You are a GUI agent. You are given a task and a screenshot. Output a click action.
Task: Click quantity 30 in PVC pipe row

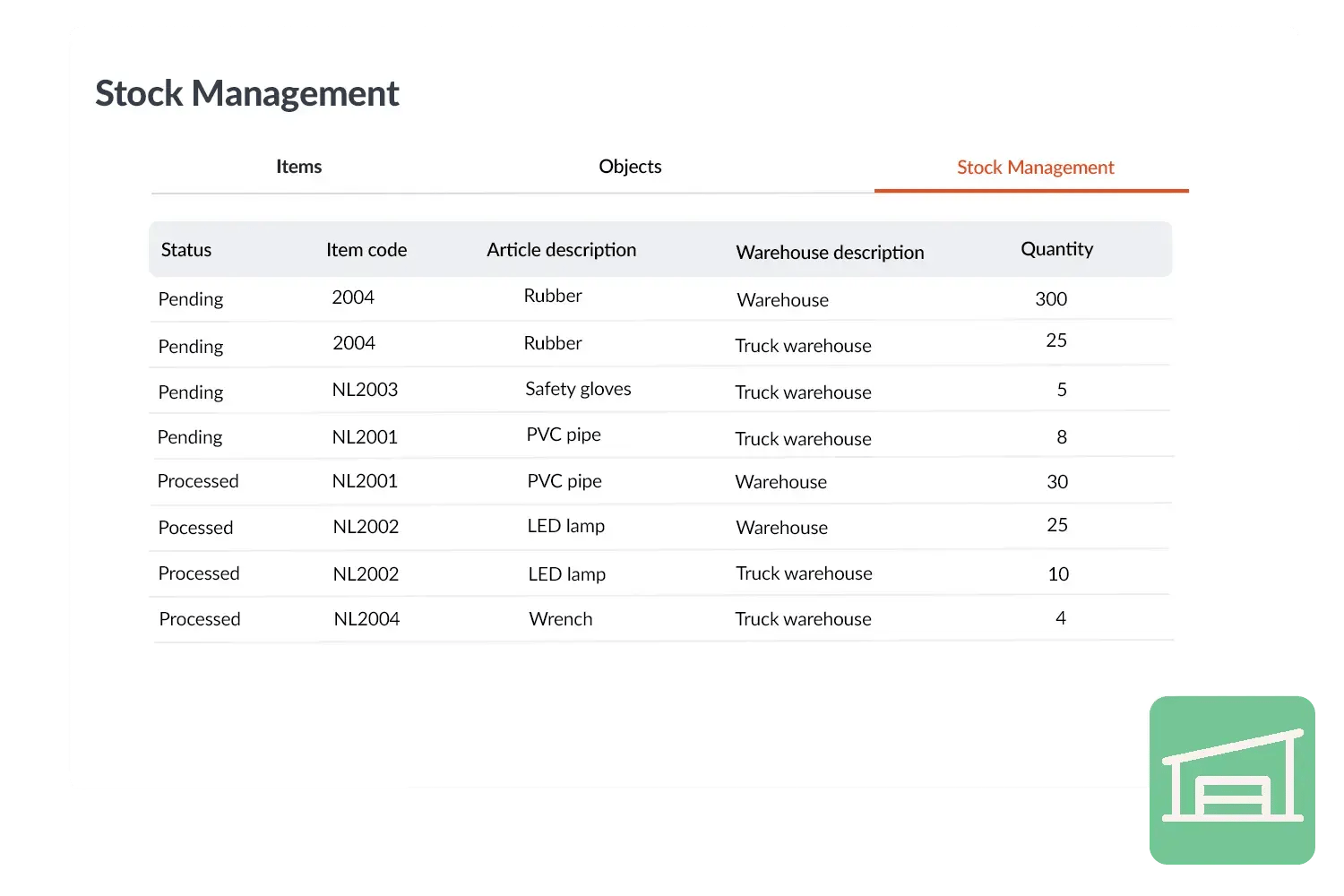(1057, 482)
